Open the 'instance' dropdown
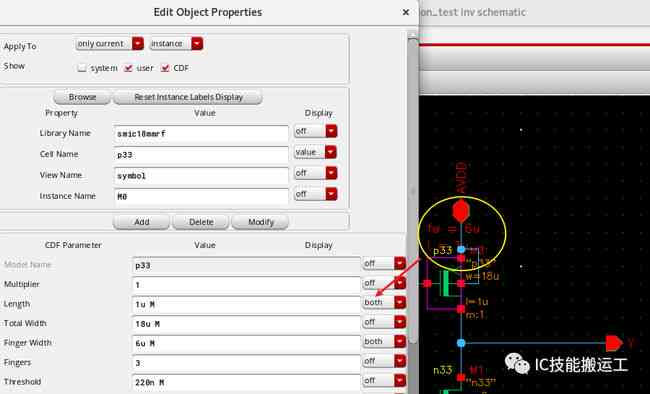The height and width of the screenshot is (394, 650). click(x=177, y=44)
